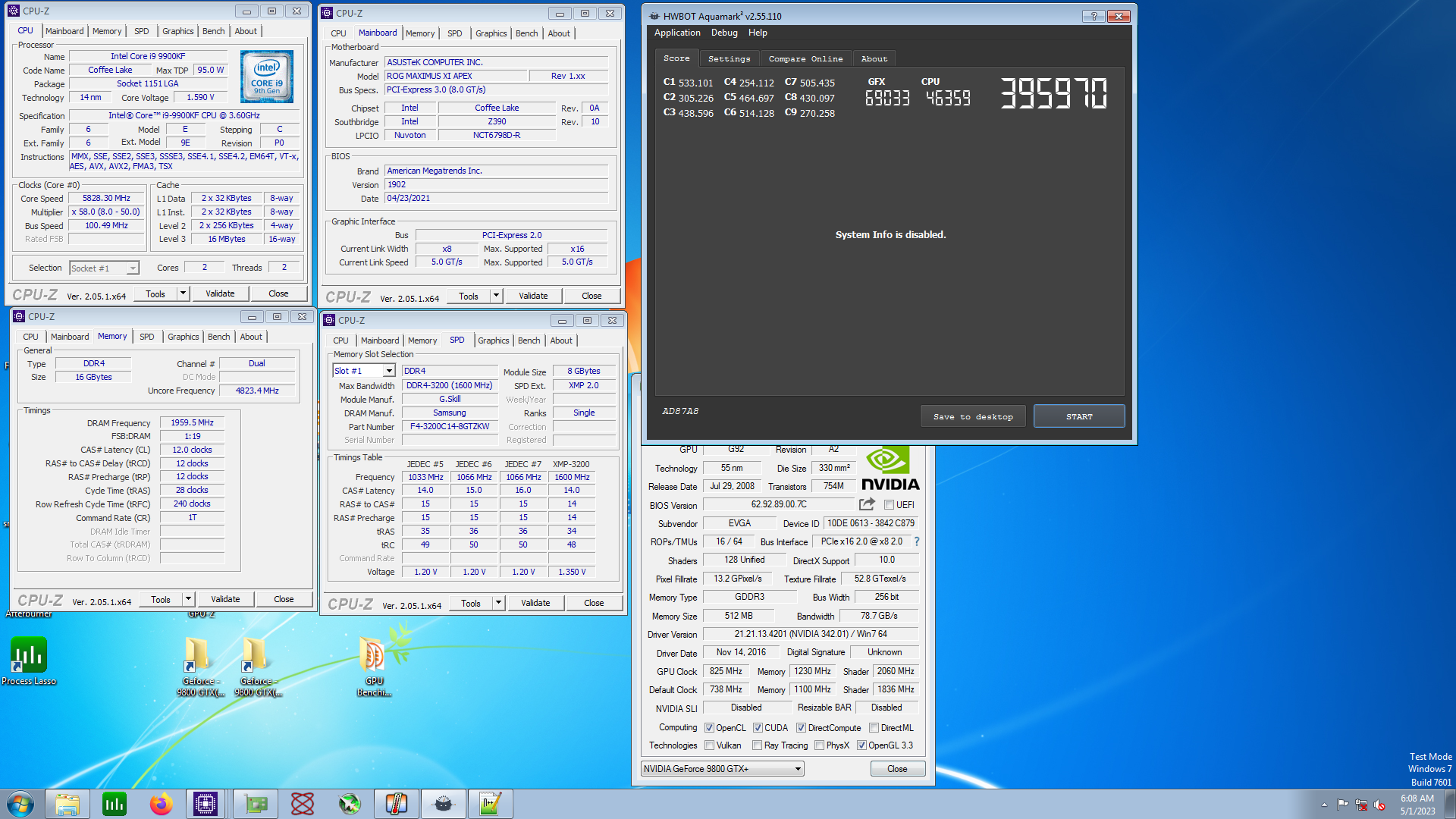Open Graphics tab in CPU-Z Mainboard window

click(491, 33)
